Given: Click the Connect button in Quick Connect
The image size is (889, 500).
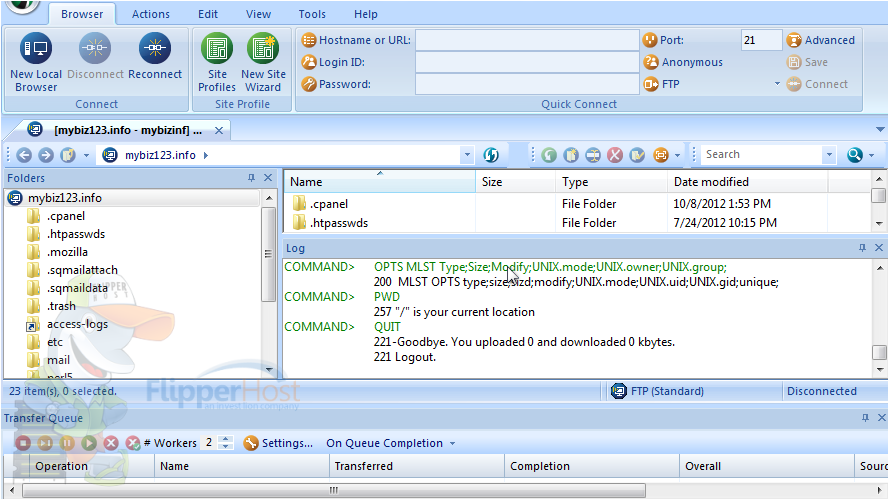Looking at the screenshot, I should [x=817, y=84].
